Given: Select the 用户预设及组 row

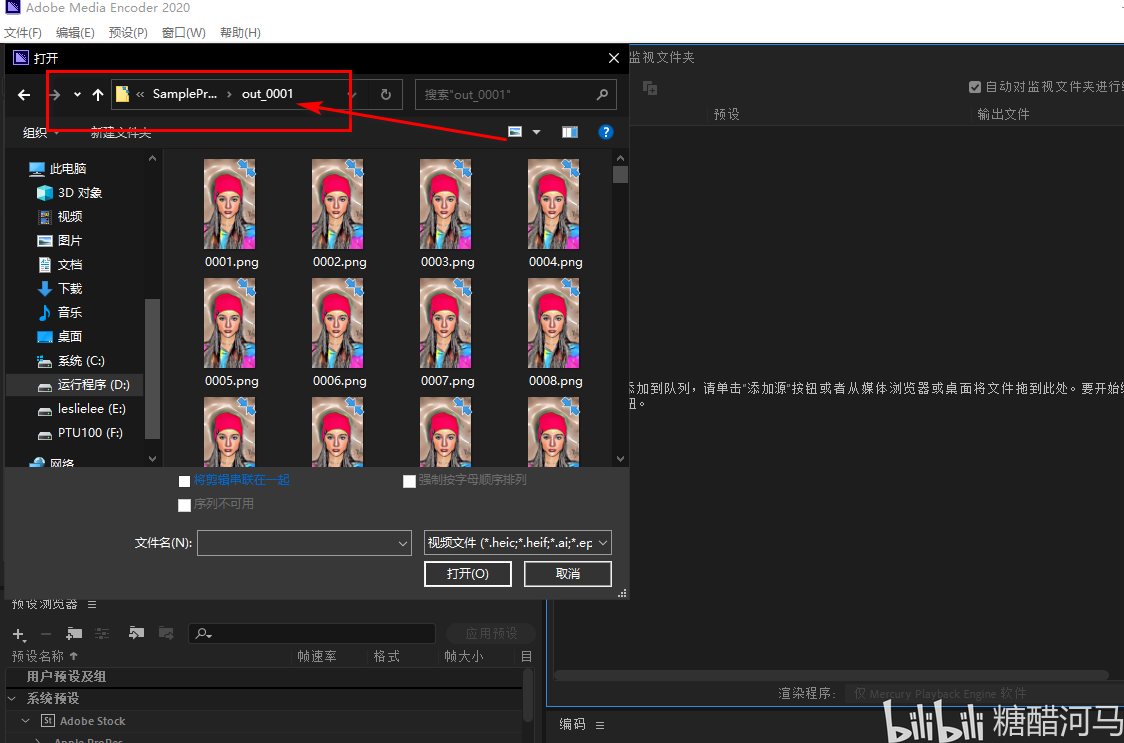Looking at the screenshot, I should point(265,676).
